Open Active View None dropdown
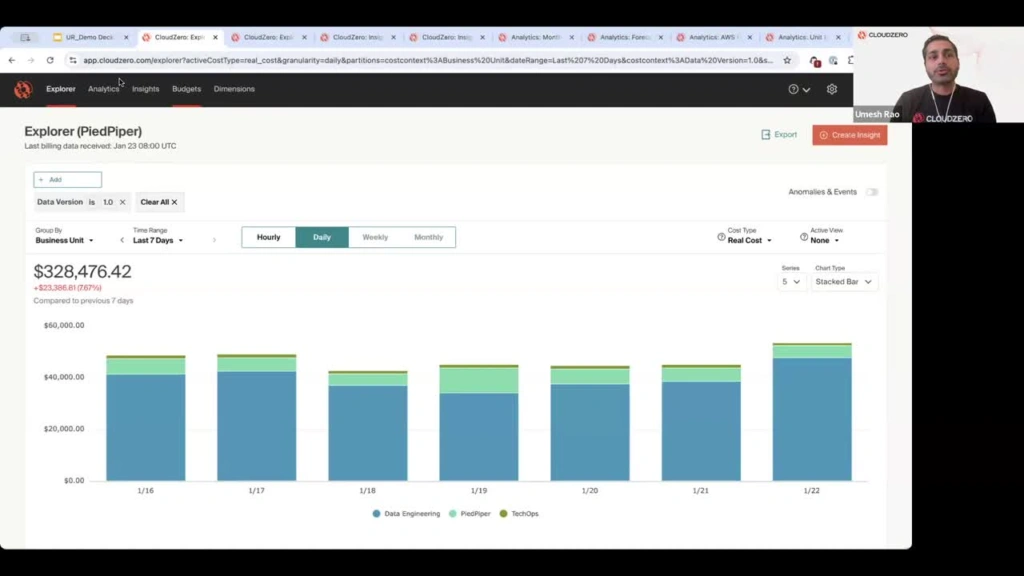The height and width of the screenshot is (576, 1024). coord(825,240)
